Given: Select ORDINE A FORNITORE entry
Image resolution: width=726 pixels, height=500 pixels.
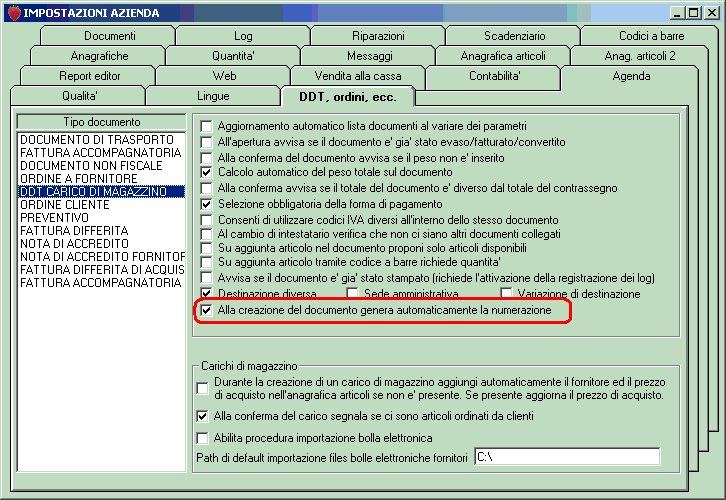Looking at the screenshot, I should pos(101,178).
